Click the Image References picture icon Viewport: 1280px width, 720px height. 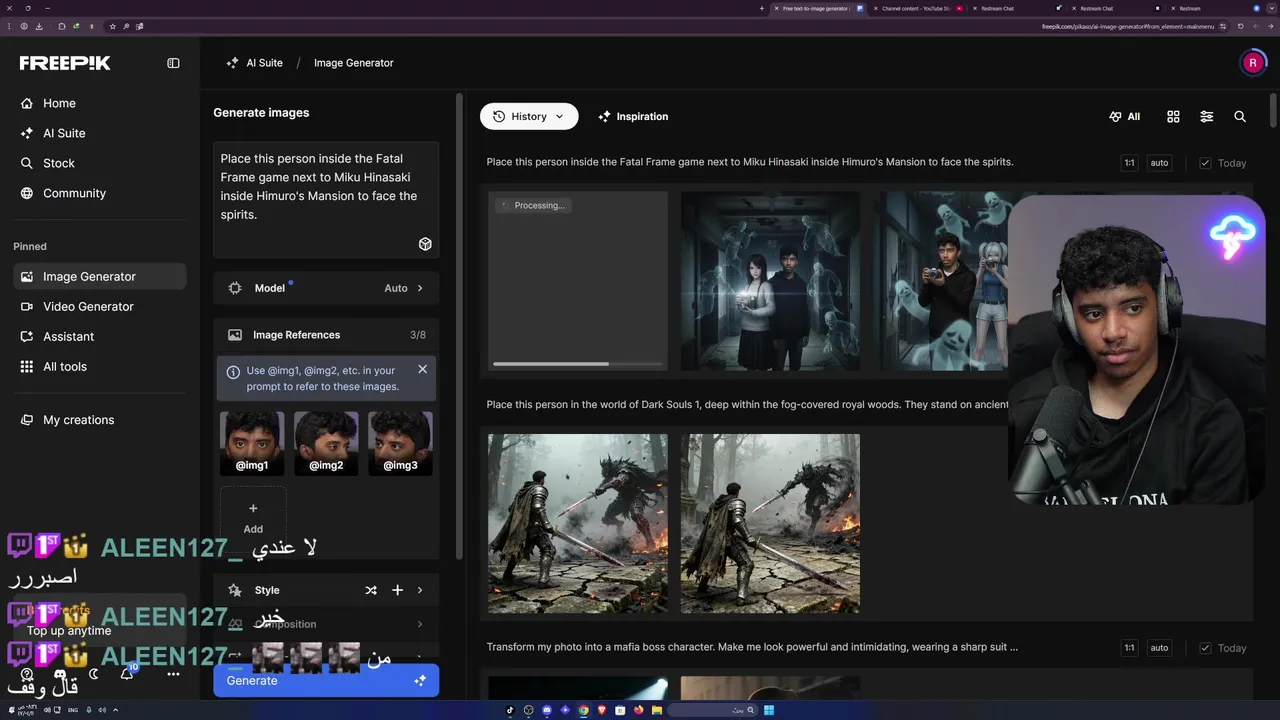click(x=235, y=335)
